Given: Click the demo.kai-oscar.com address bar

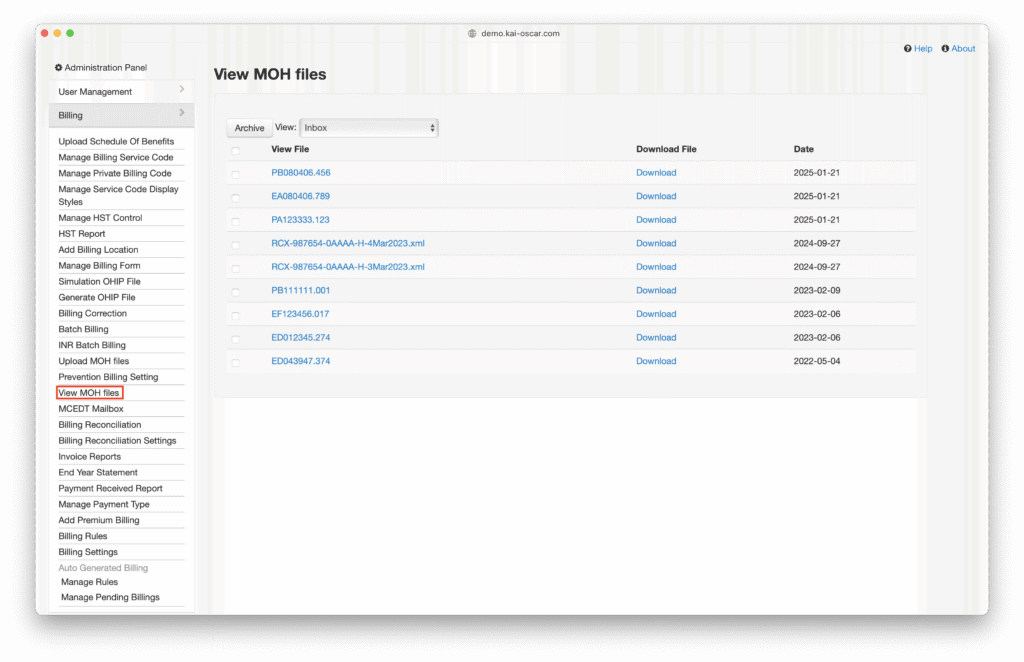Looking at the screenshot, I should 519,33.
